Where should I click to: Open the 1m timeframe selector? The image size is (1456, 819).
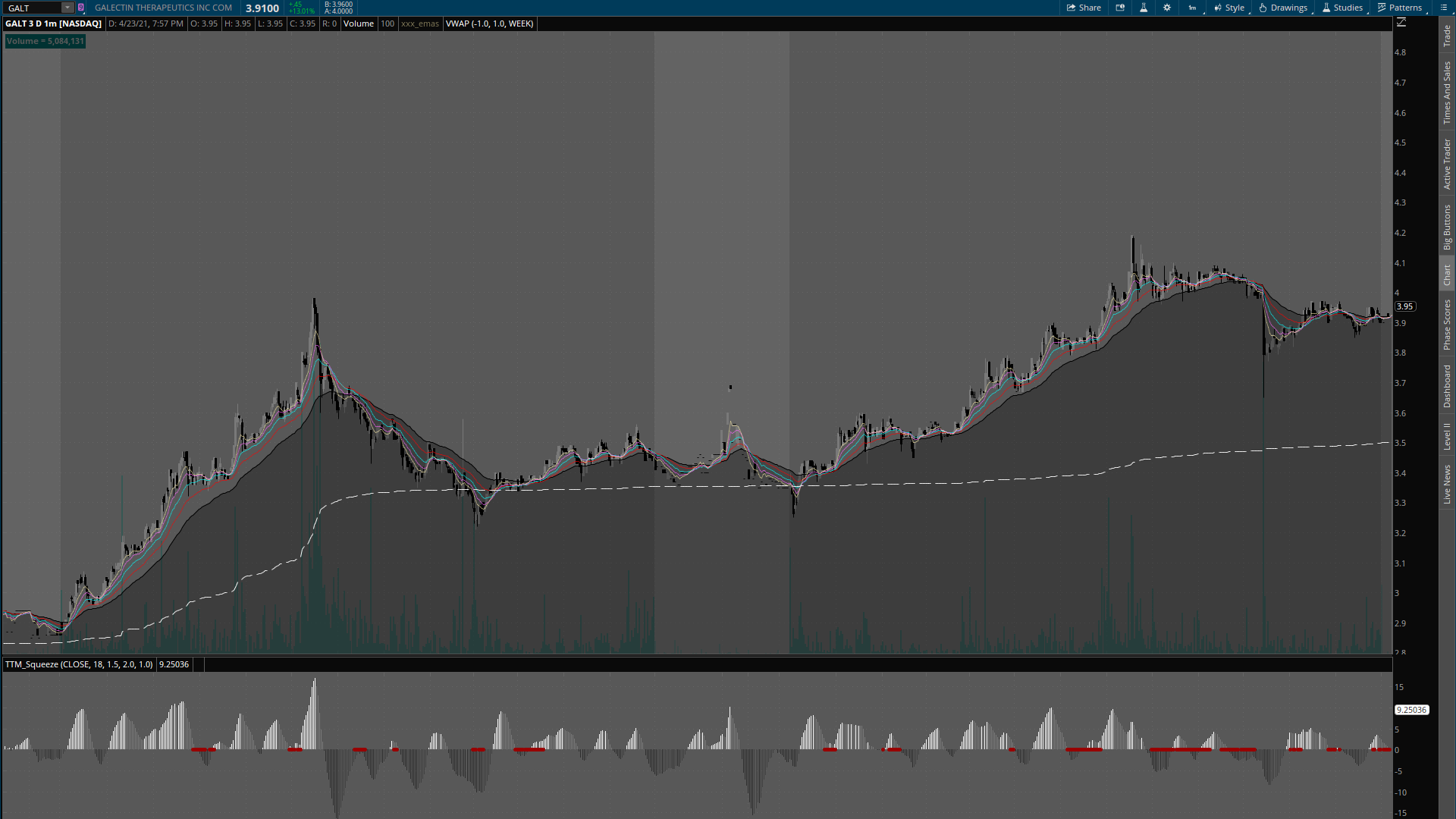1193,8
